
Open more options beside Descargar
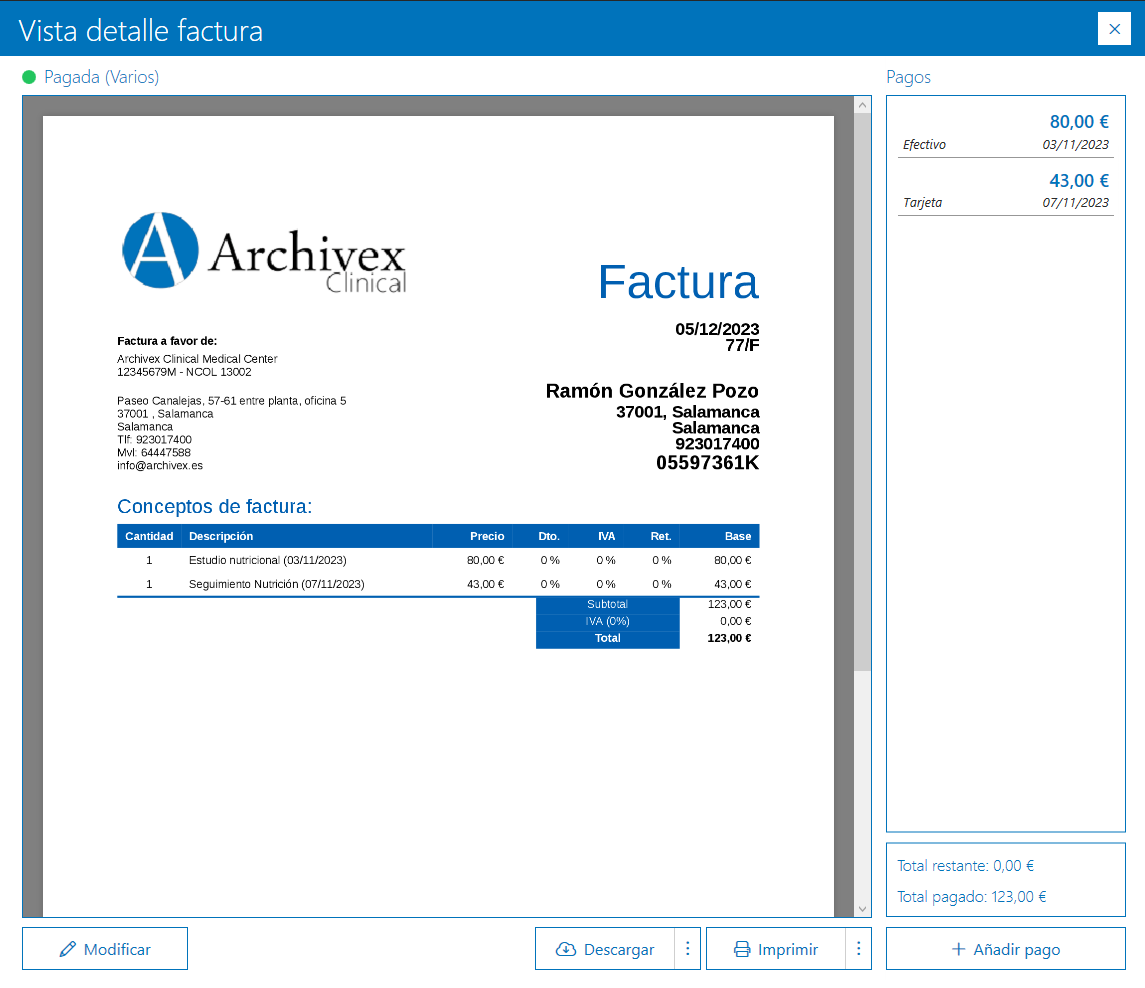click(687, 949)
